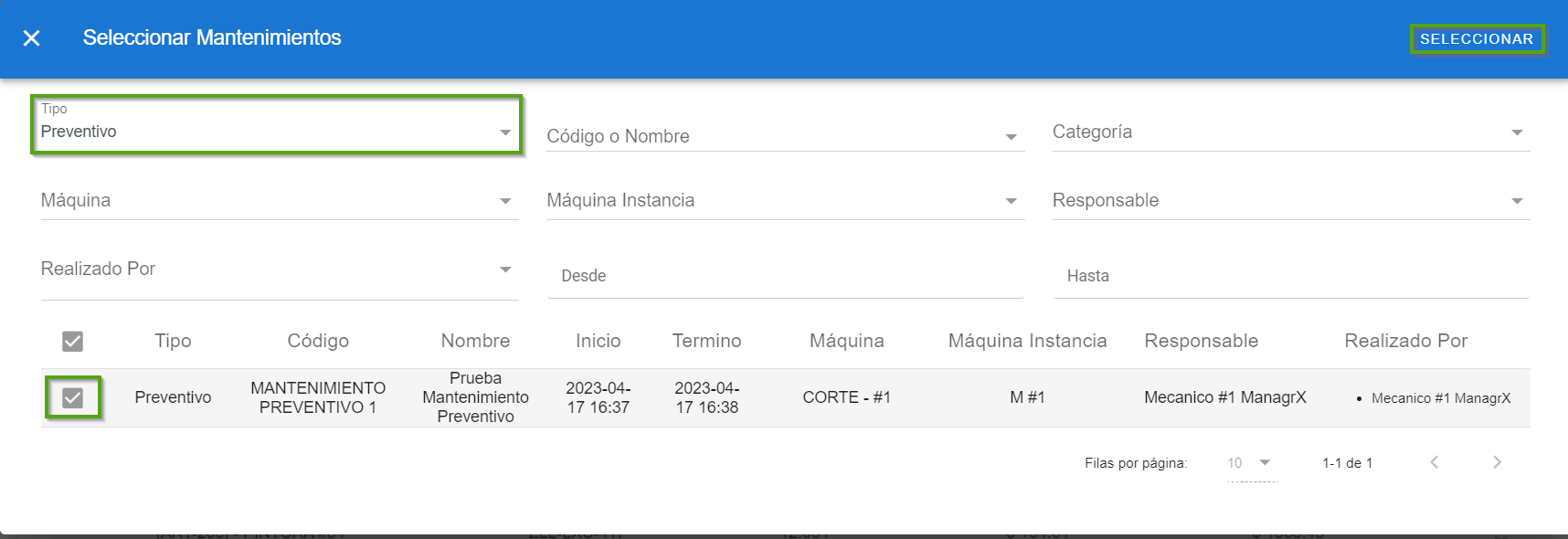Go to the next page arrow
This screenshot has width=1568, height=539.
click(x=1497, y=462)
